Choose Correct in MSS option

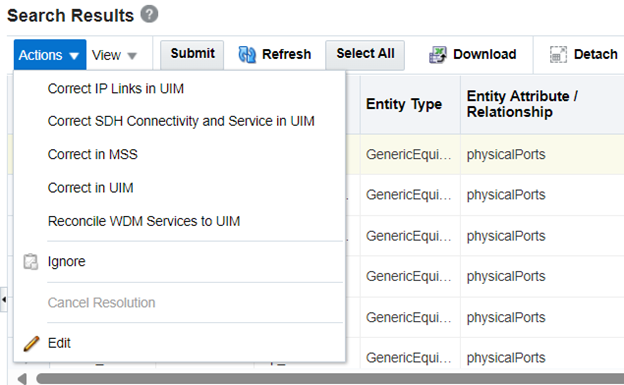point(93,154)
